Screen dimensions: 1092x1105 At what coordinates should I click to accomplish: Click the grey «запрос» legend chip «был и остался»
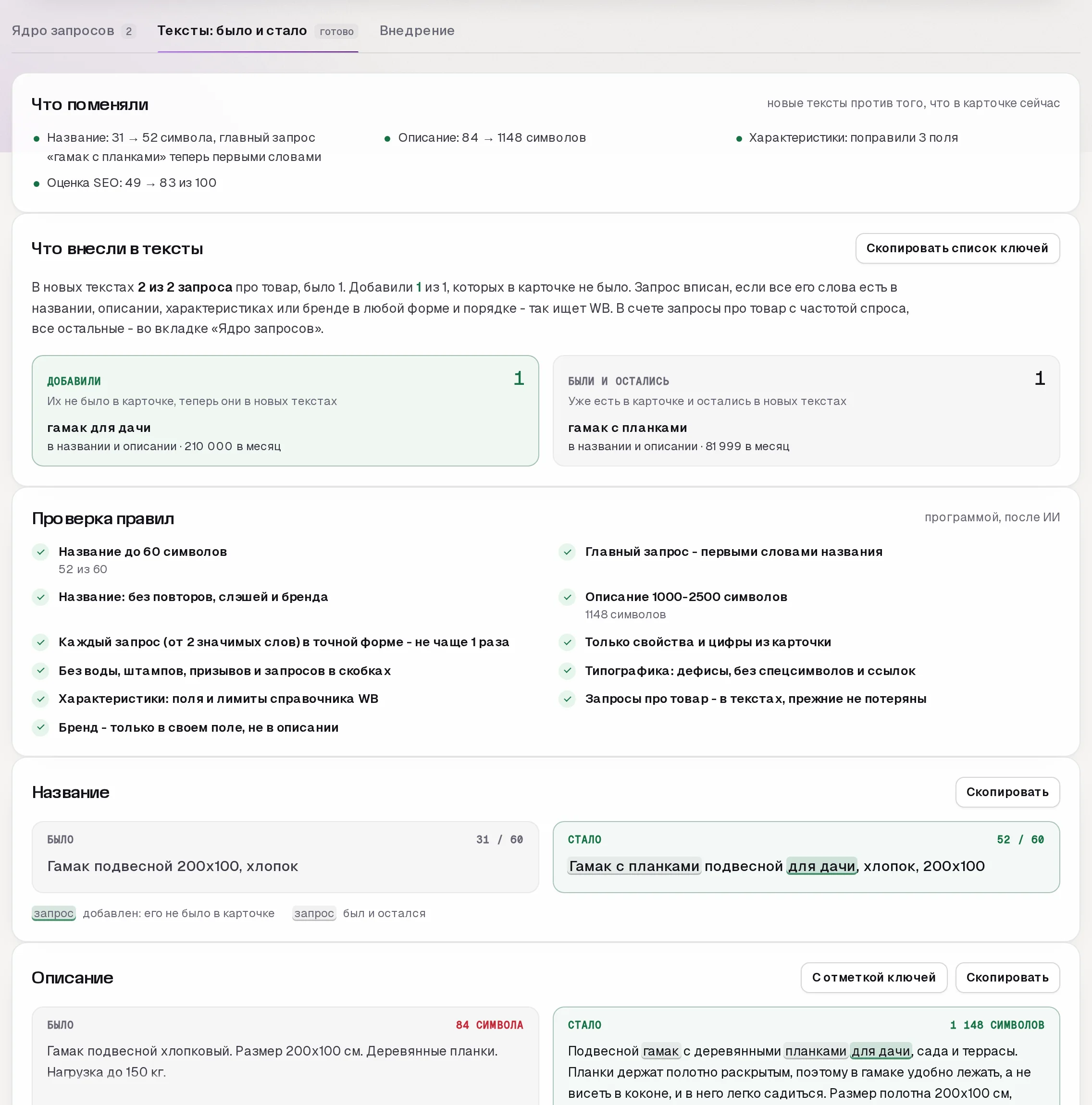tap(314, 913)
